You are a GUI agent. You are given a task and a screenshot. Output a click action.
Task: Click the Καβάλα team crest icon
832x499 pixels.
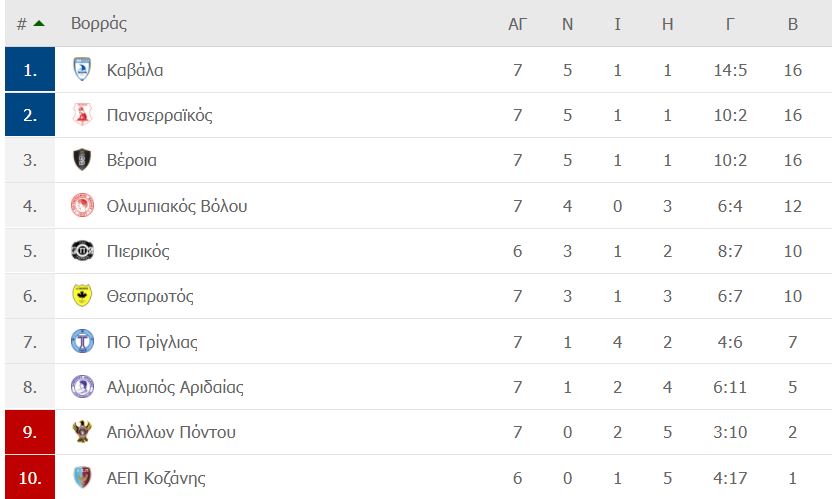pyautogui.click(x=82, y=70)
